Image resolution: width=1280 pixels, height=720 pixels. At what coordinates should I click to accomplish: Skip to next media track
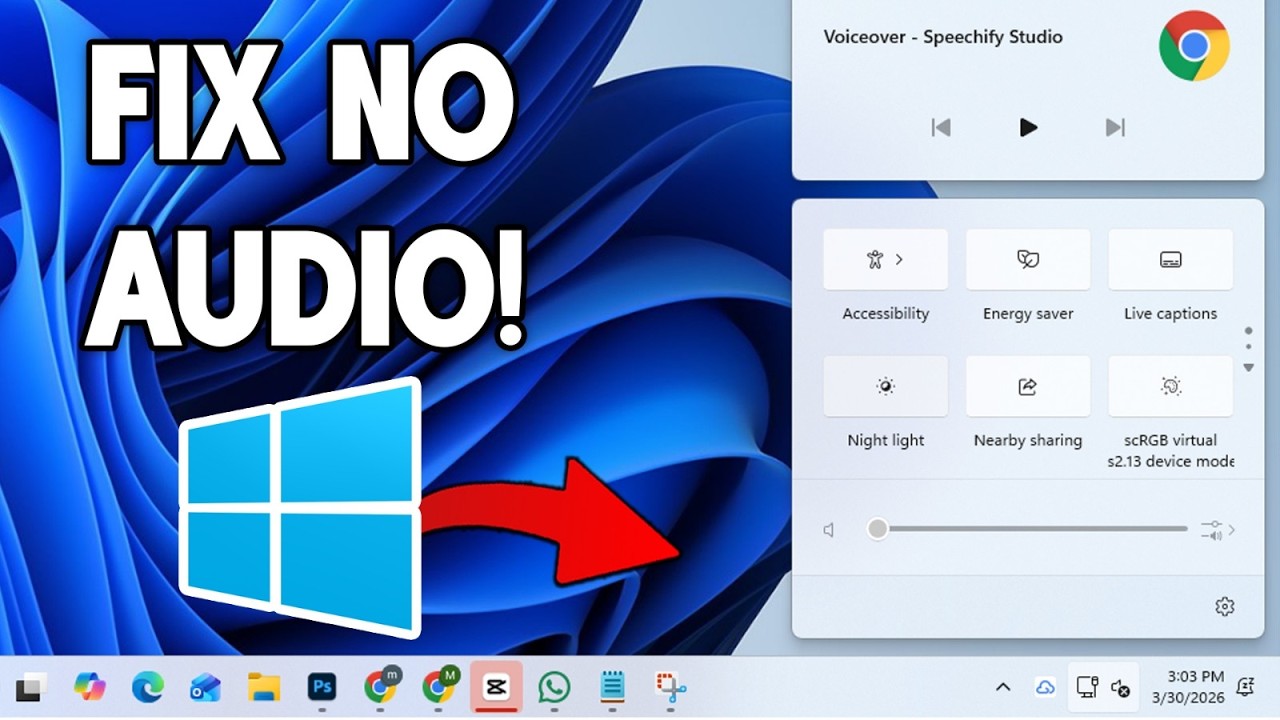[x=1115, y=127]
